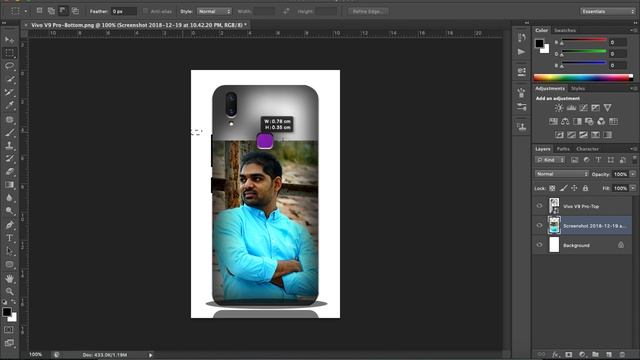This screenshot has height=360, width=640.
Task: Switch to the Swatches tab
Action: [x=564, y=30]
